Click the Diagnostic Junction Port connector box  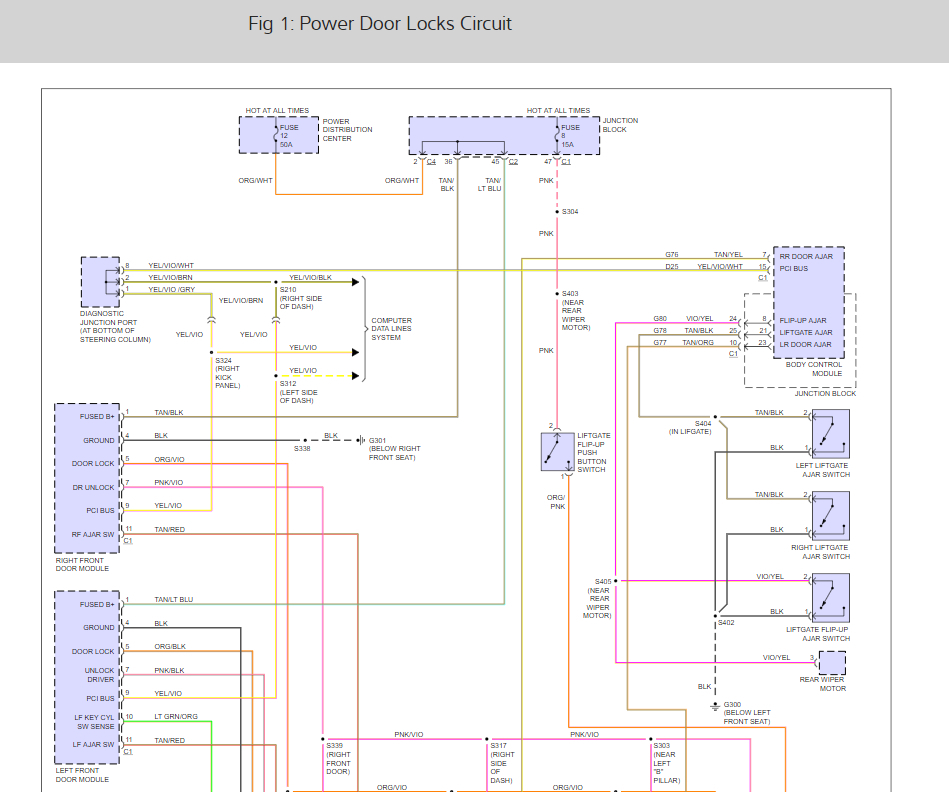[x=100, y=282]
